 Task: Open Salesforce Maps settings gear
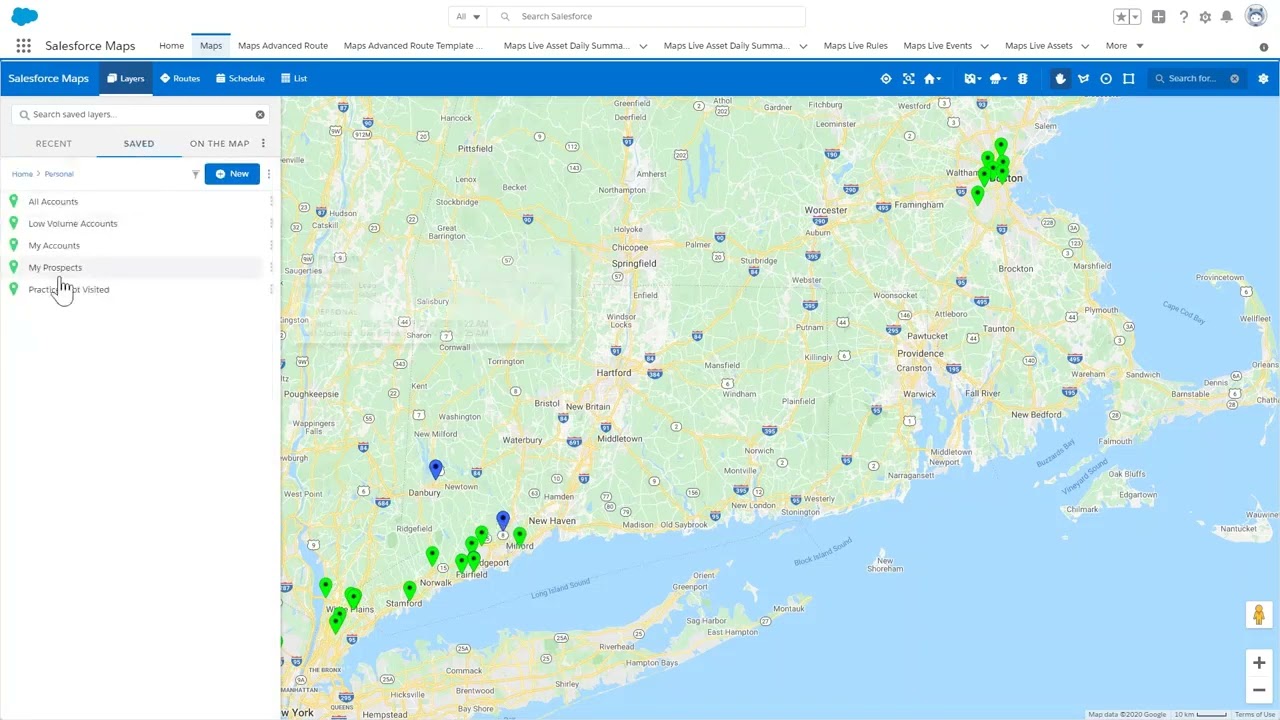pos(1263,78)
